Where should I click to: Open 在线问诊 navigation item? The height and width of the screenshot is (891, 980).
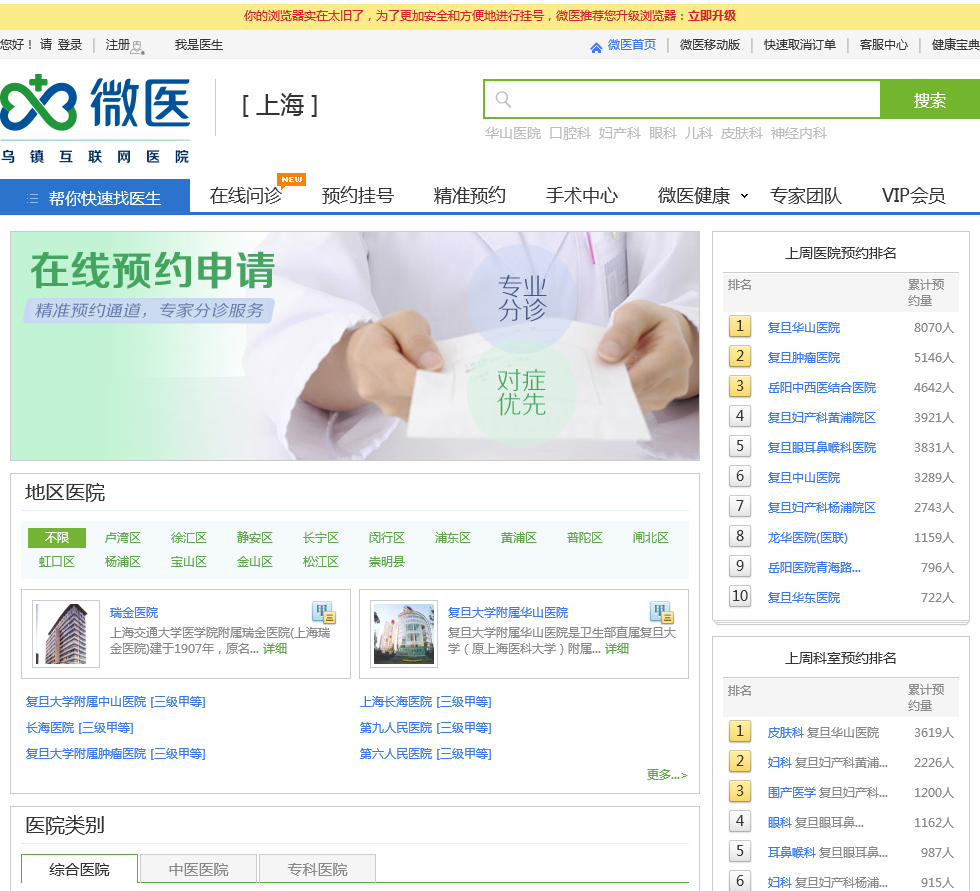click(x=246, y=196)
